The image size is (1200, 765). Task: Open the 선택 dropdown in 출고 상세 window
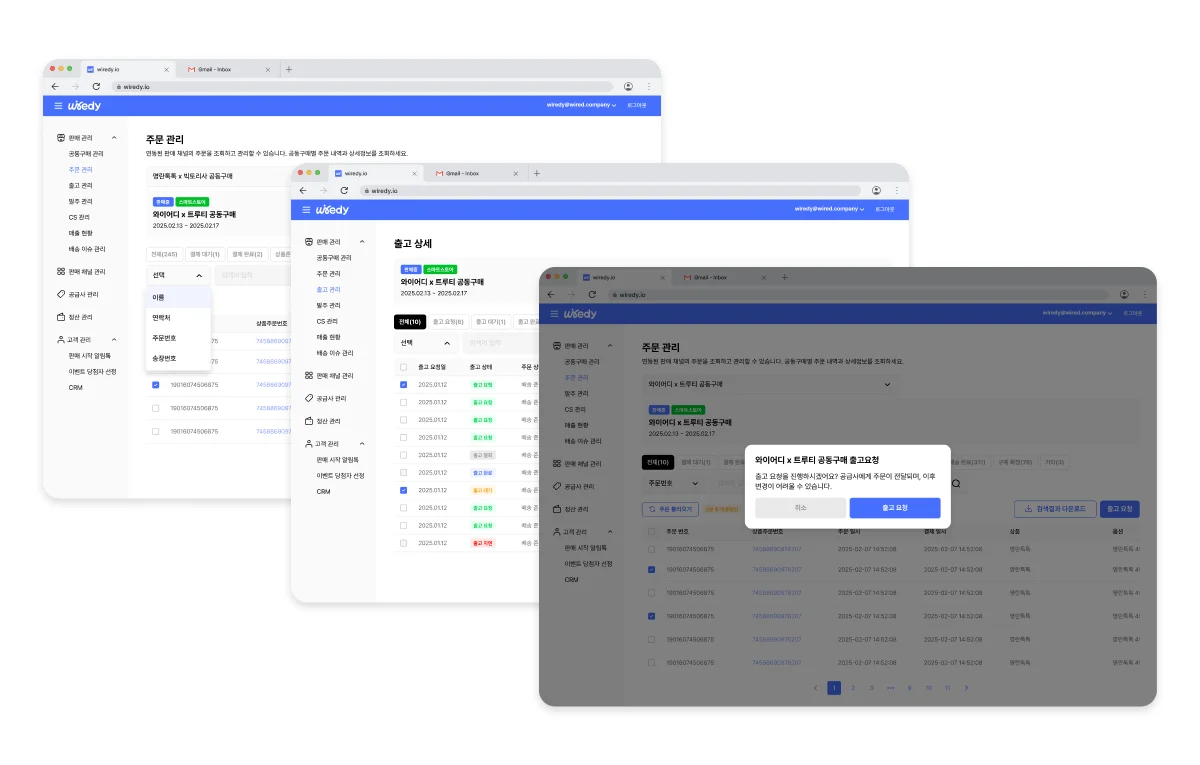[x=427, y=343]
